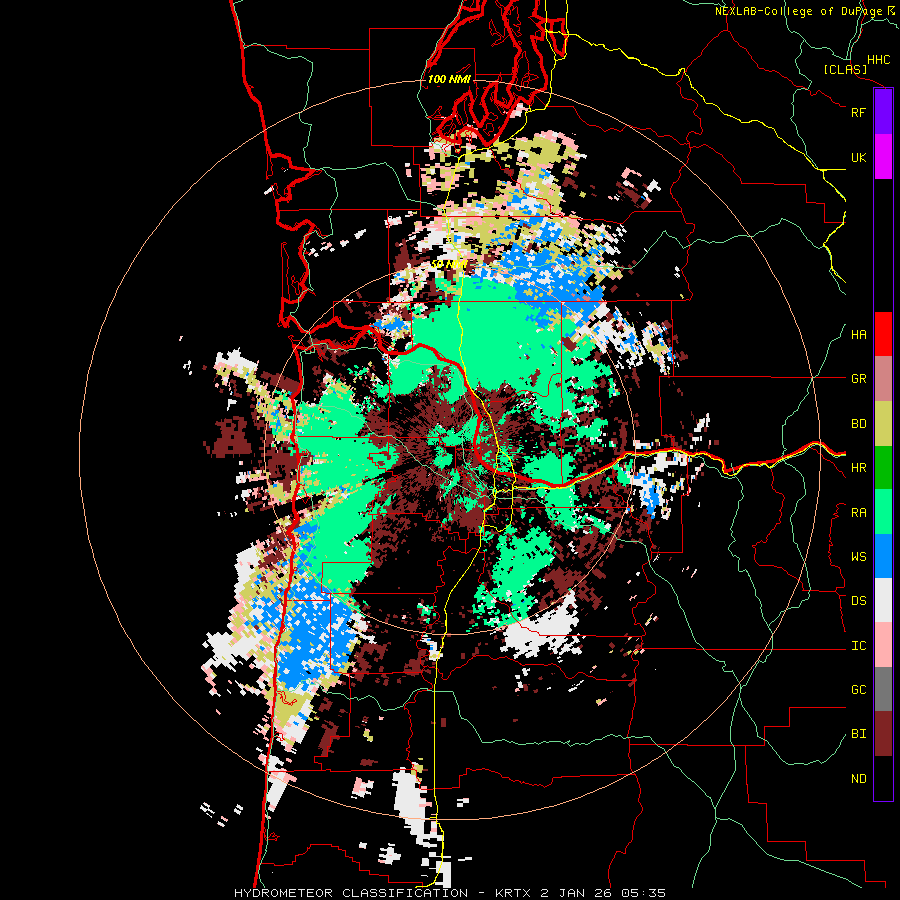The height and width of the screenshot is (900, 900).
Task: Click the GC gray legend swatch
Action: click(x=883, y=689)
